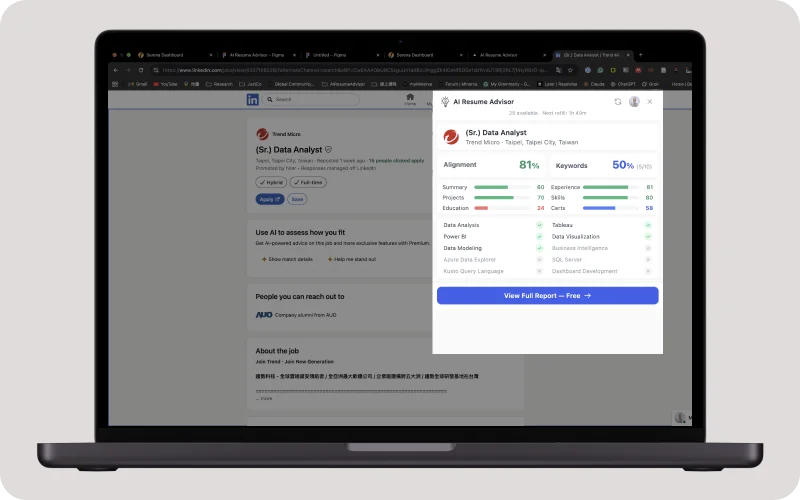Click the grey X beside Azure Data Explorer
This screenshot has height=500, width=800.
coord(539,260)
